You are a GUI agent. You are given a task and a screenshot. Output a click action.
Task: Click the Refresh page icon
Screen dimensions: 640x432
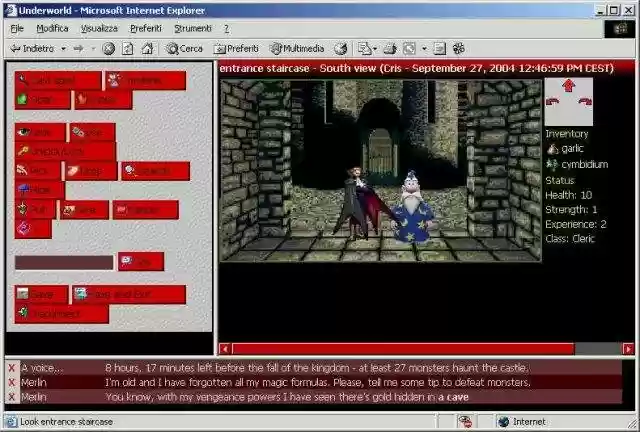pyautogui.click(x=128, y=49)
